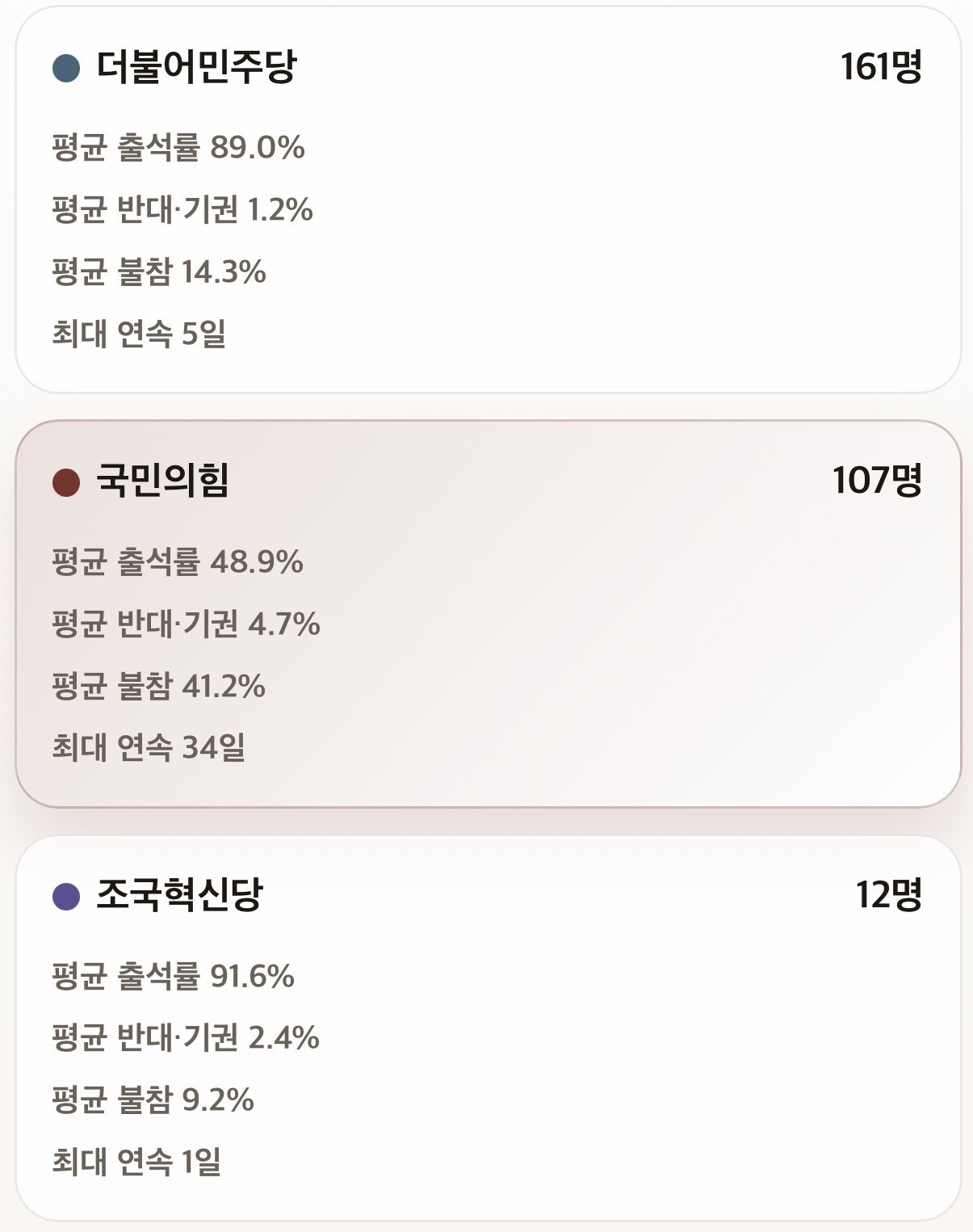Select 평균 불참 9.2% stat

coord(153,1100)
